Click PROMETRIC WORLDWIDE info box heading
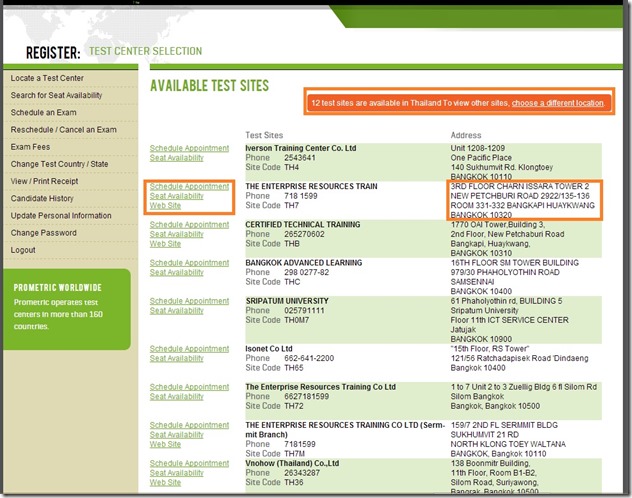Screen dimensions: 632x498 tap(58, 288)
